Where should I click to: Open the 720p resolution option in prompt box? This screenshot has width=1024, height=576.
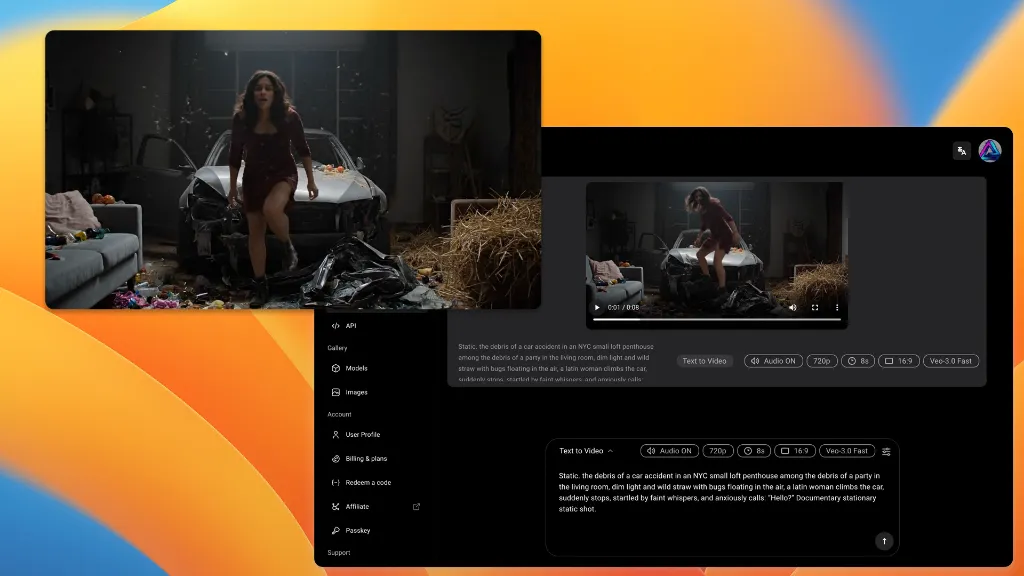[x=718, y=451]
